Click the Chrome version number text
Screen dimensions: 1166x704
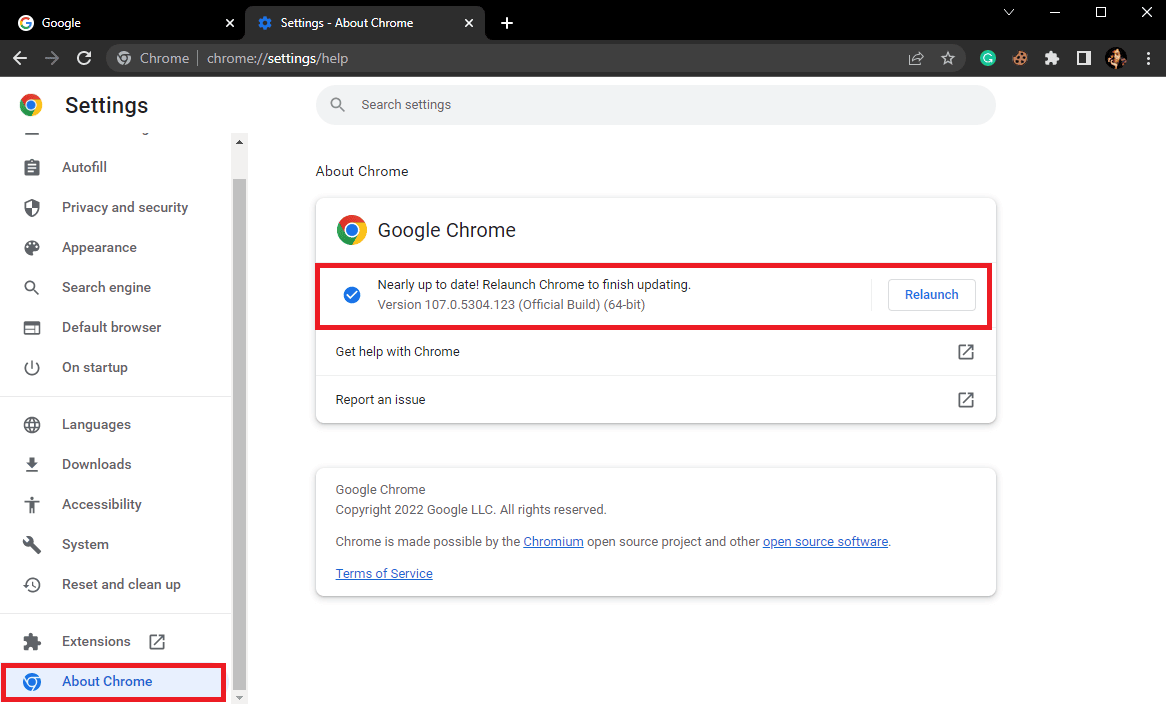pyautogui.click(x=511, y=305)
